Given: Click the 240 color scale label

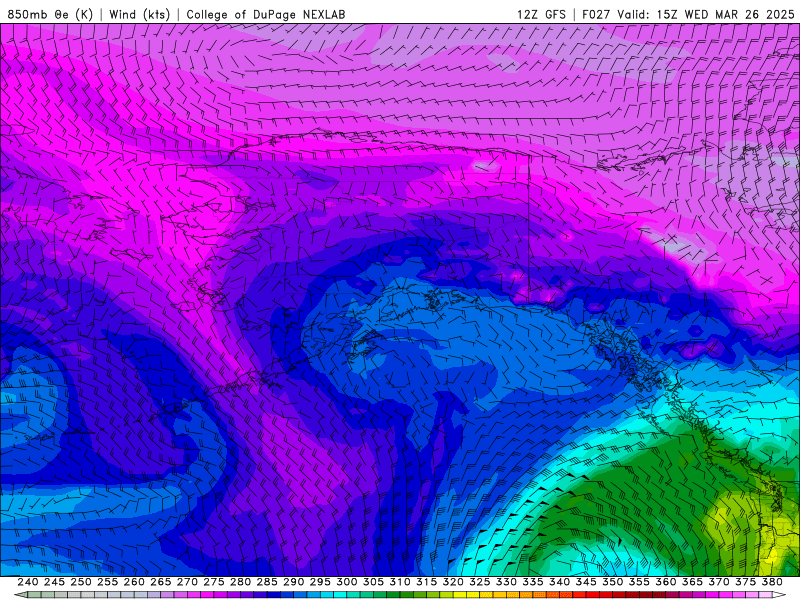Looking at the screenshot, I should click(x=28, y=582).
